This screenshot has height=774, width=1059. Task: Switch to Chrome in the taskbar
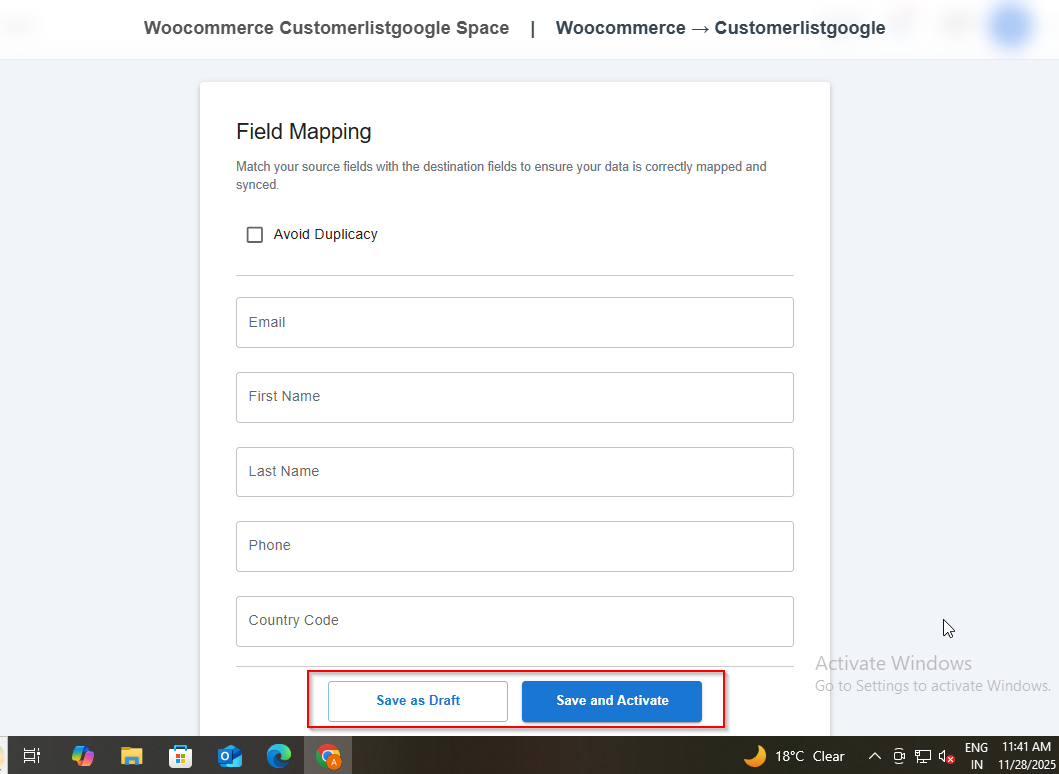(328, 756)
